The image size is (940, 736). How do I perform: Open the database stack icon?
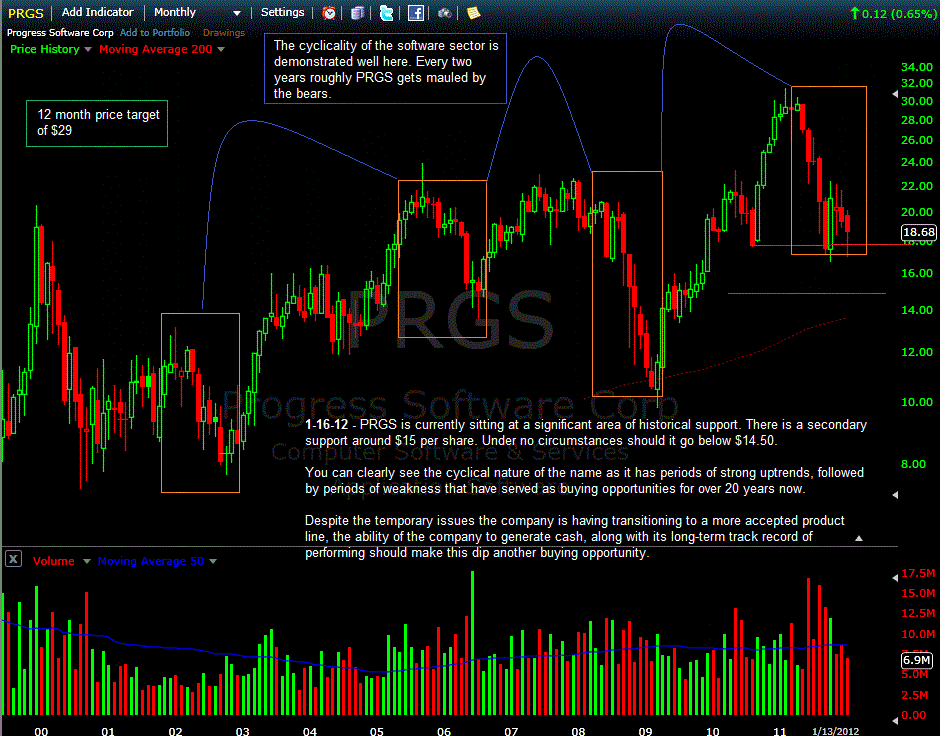pyautogui.click(x=358, y=13)
